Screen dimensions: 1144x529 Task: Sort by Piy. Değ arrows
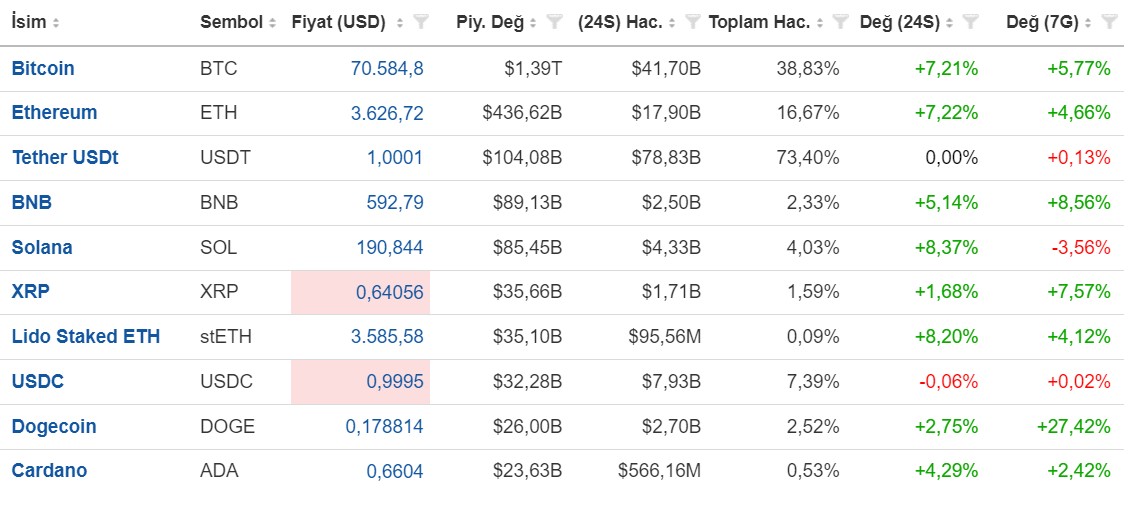tap(534, 23)
